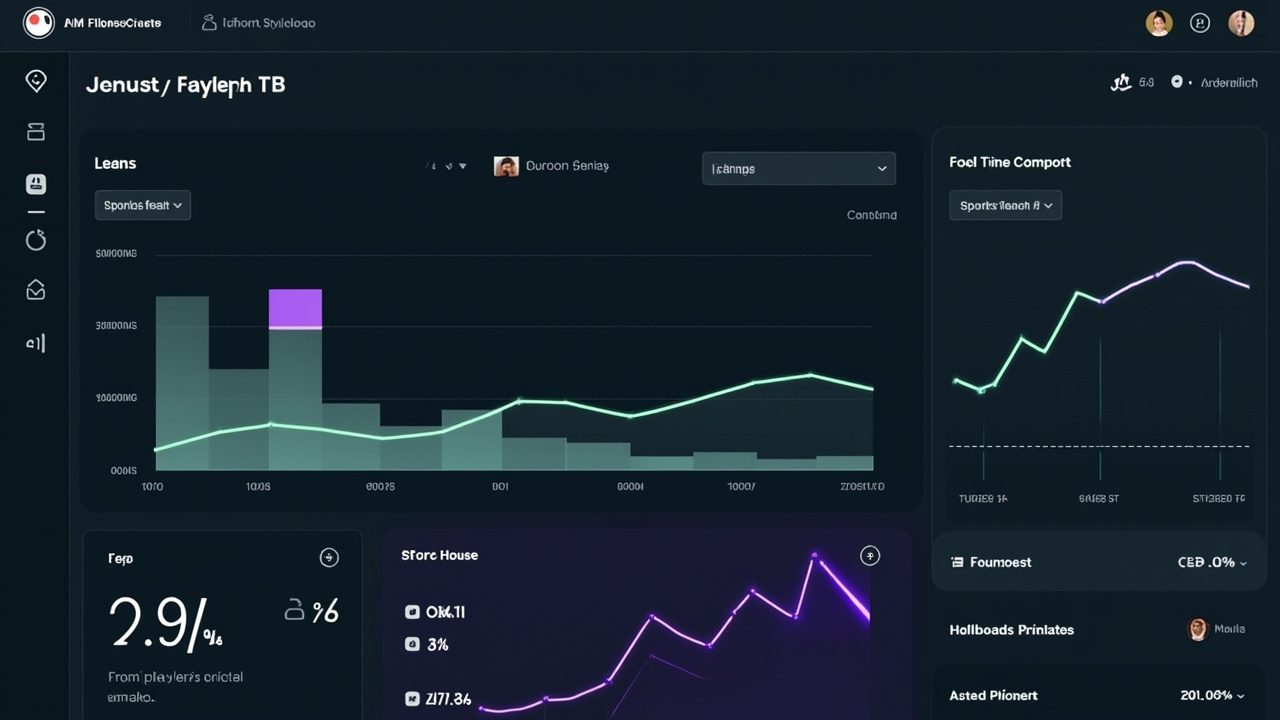Toggle the Ok.11 legend checkbox
Image resolution: width=1280 pixels, height=720 pixels.
tap(412, 612)
